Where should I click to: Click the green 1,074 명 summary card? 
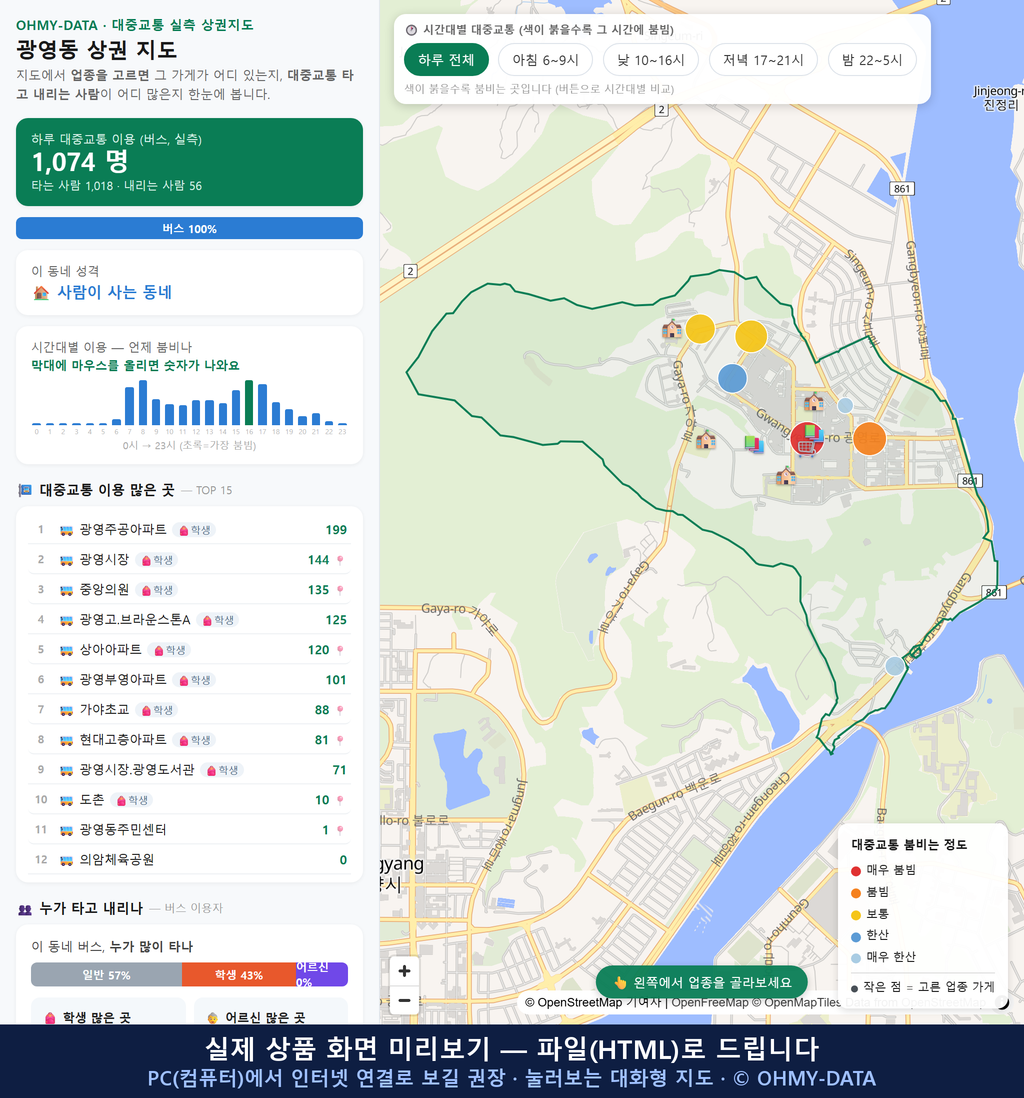tap(189, 162)
